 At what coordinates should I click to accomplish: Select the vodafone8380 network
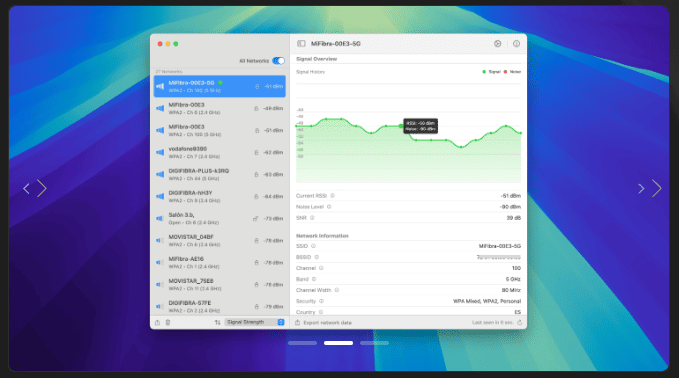pos(220,152)
